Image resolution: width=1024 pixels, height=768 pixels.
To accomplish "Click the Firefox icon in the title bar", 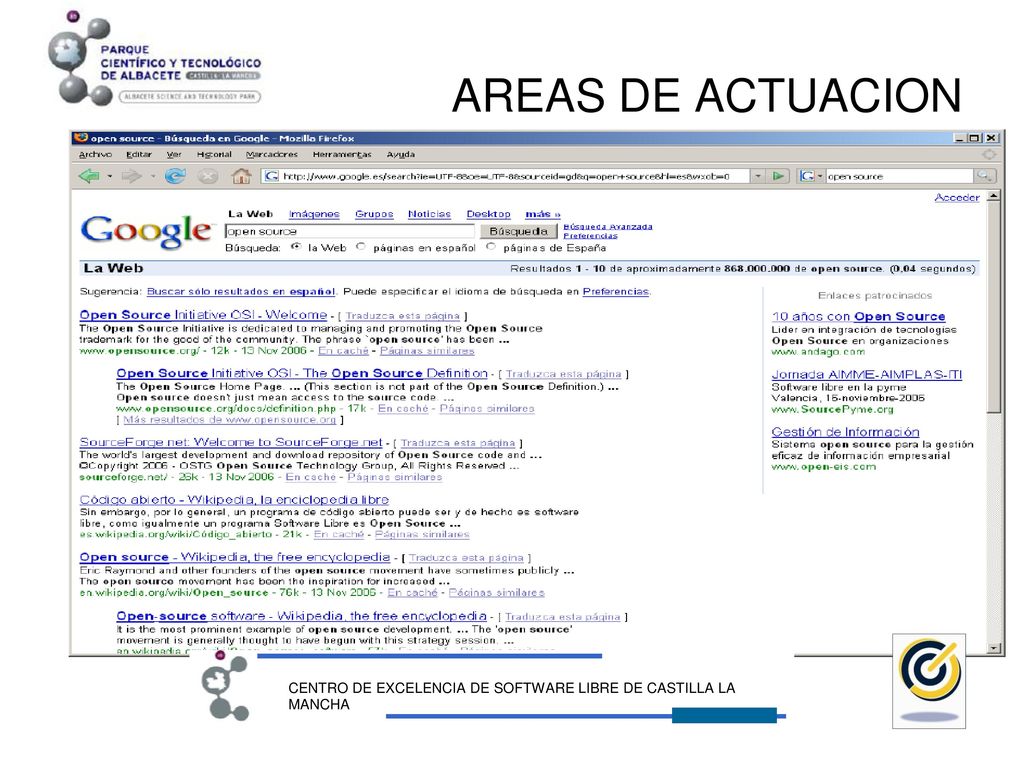I will (x=81, y=138).
